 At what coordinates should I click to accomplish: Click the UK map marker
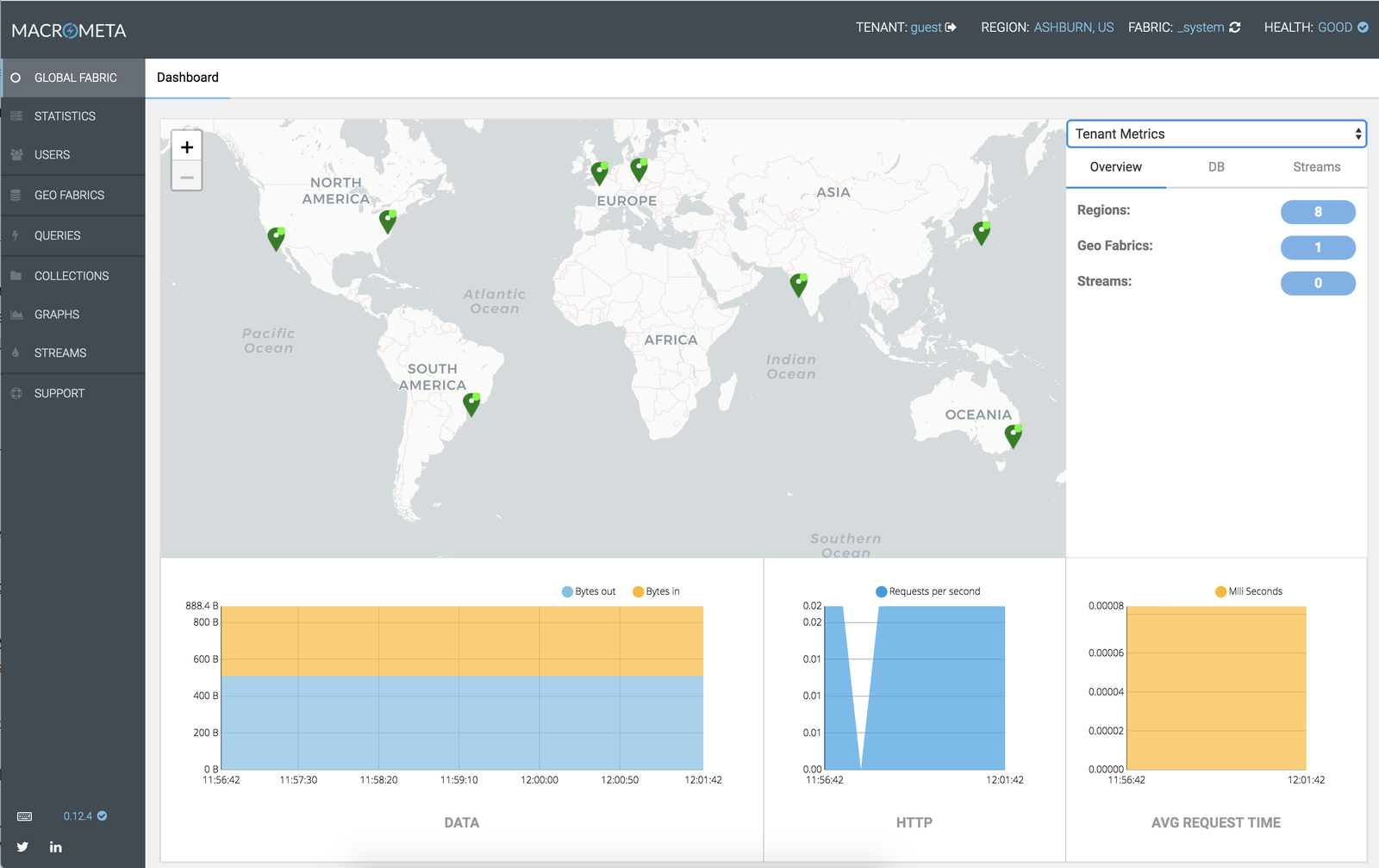600,173
